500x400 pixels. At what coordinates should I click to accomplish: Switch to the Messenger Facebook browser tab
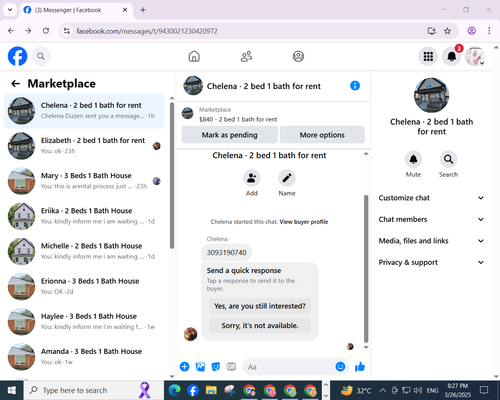(x=76, y=10)
